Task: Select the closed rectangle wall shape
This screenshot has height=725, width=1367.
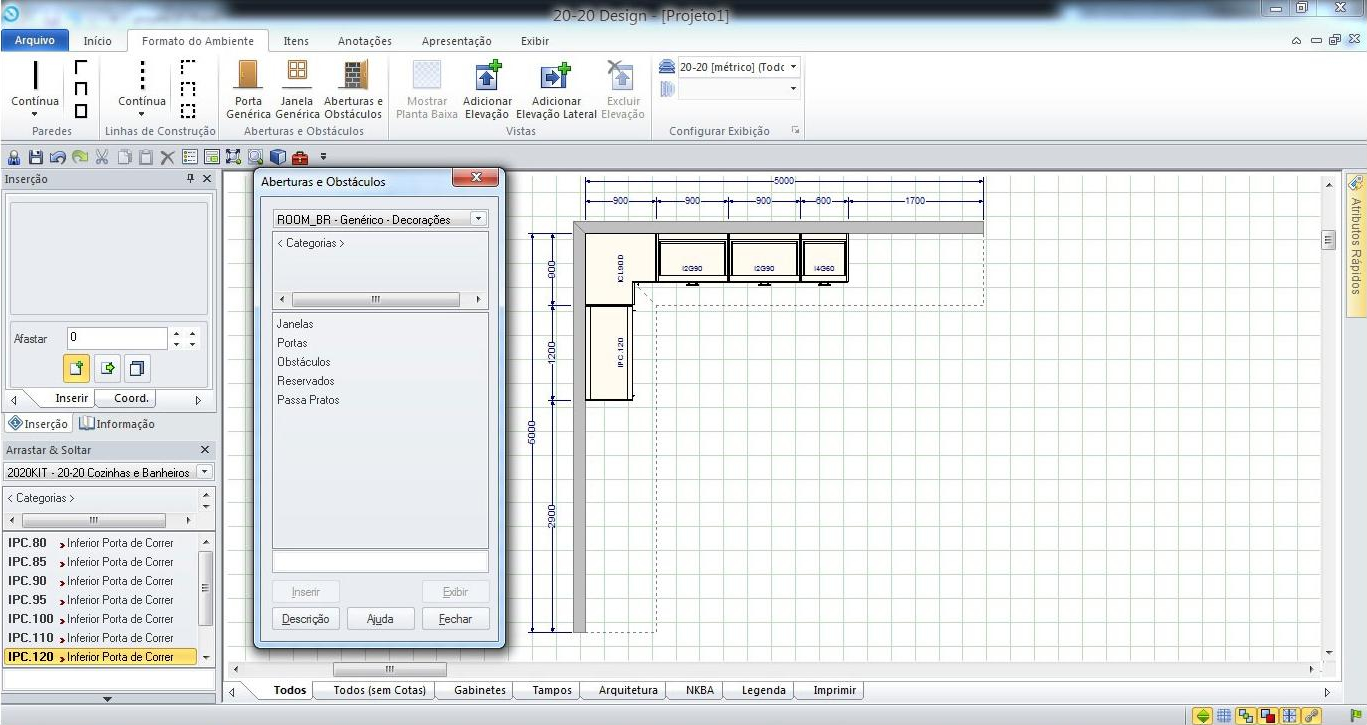Action: click(81, 110)
